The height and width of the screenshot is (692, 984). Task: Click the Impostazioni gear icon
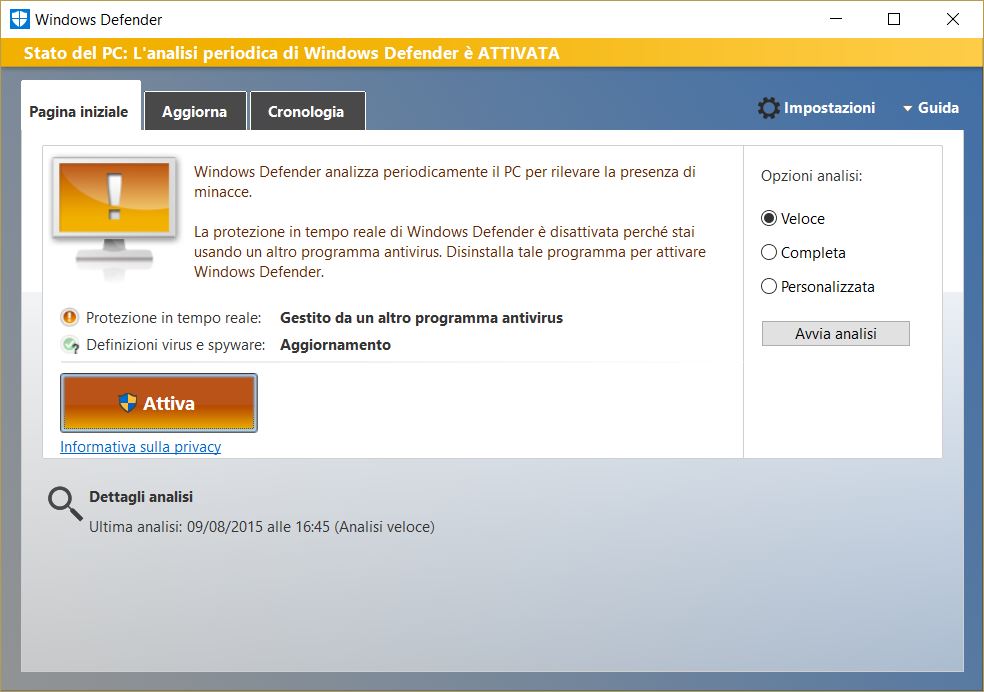[x=768, y=108]
